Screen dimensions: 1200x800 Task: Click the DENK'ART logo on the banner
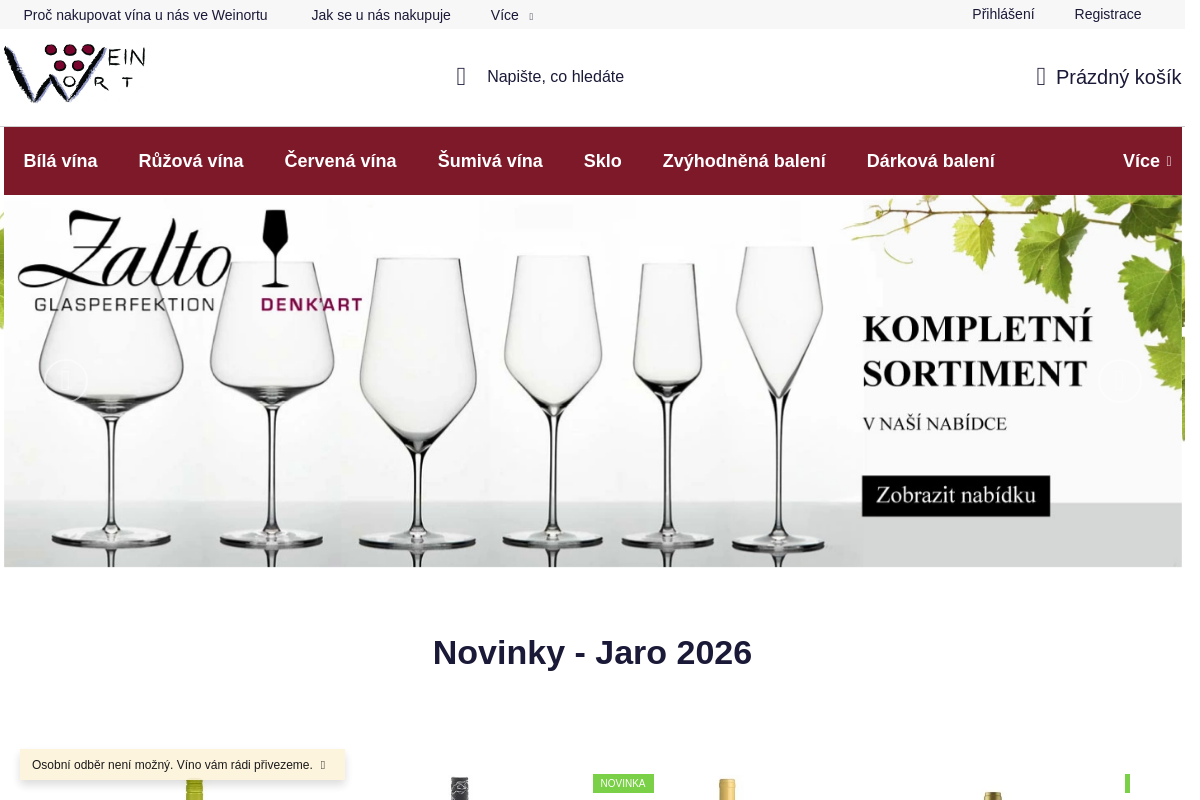[310, 304]
